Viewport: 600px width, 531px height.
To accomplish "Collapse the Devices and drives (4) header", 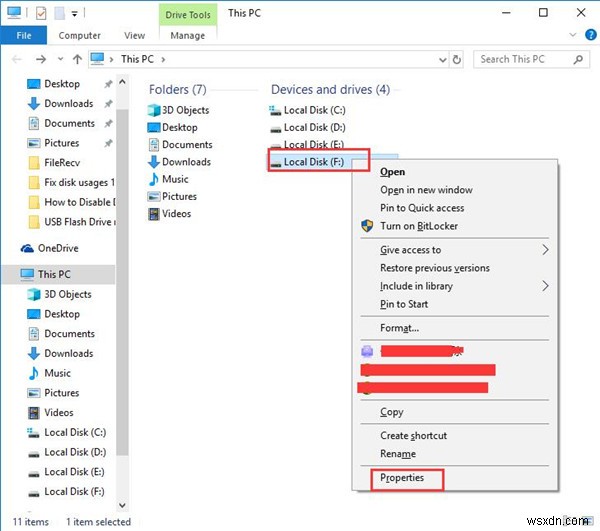I will coord(330,90).
